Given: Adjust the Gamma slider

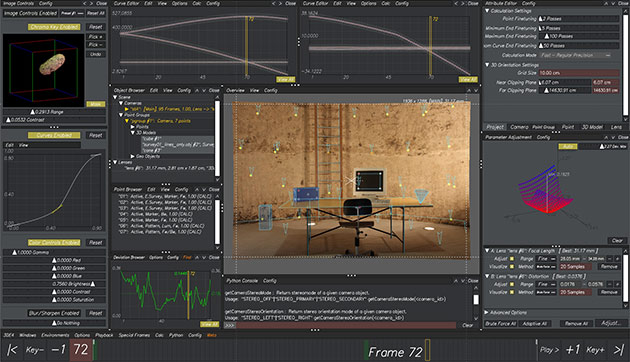Looking at the screenshot, I should click(x=54, y=252).
